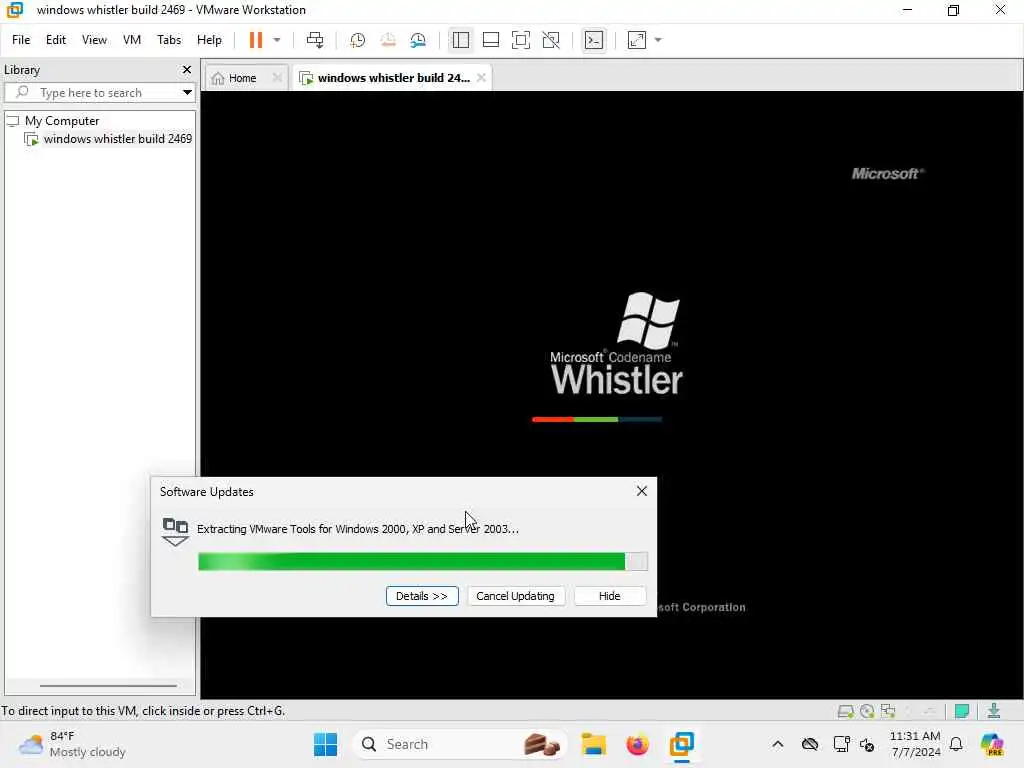Open the Edit menu
1024x768 pixels.
point(56,40)
